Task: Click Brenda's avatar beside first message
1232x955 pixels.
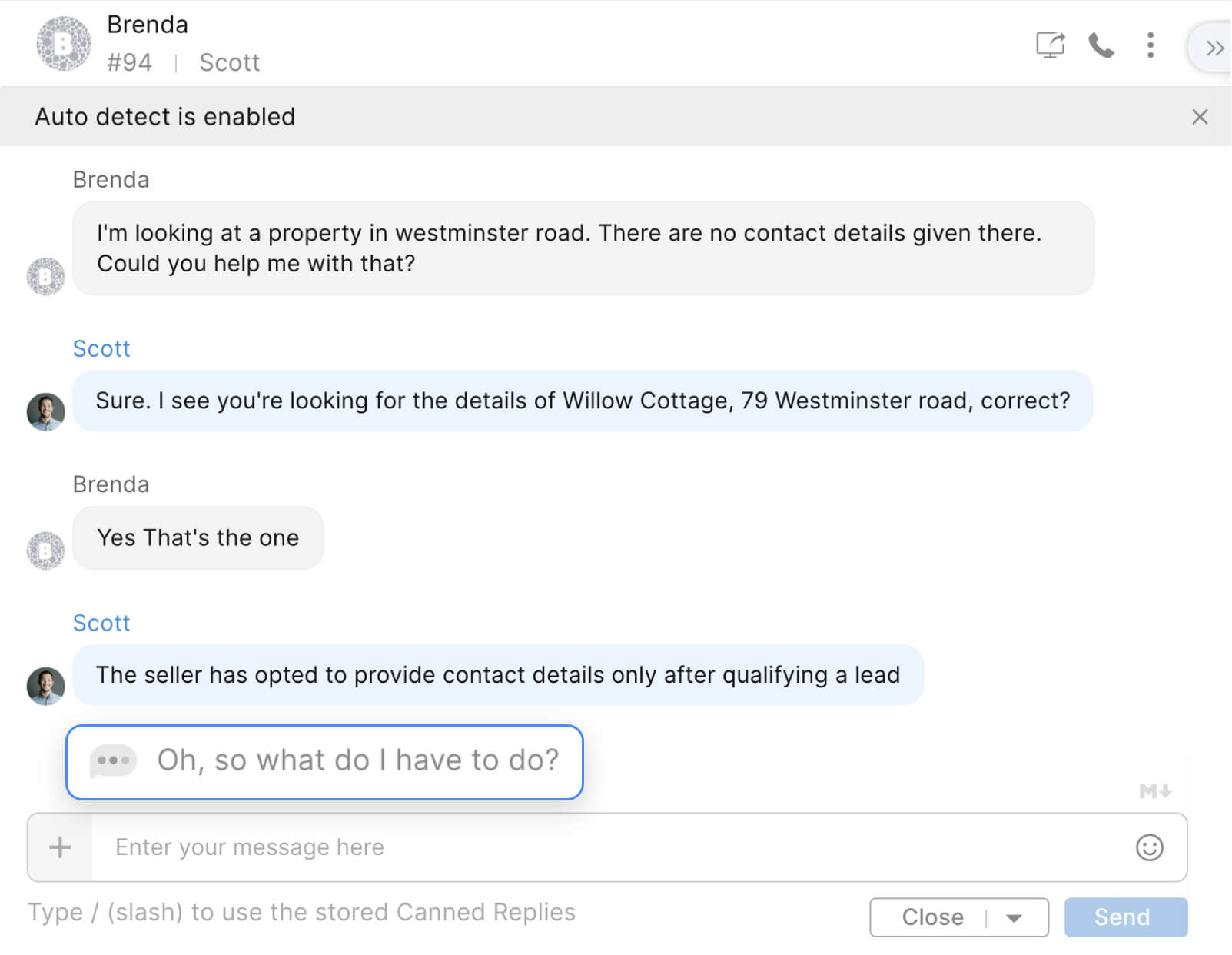Action: [46, 277]
